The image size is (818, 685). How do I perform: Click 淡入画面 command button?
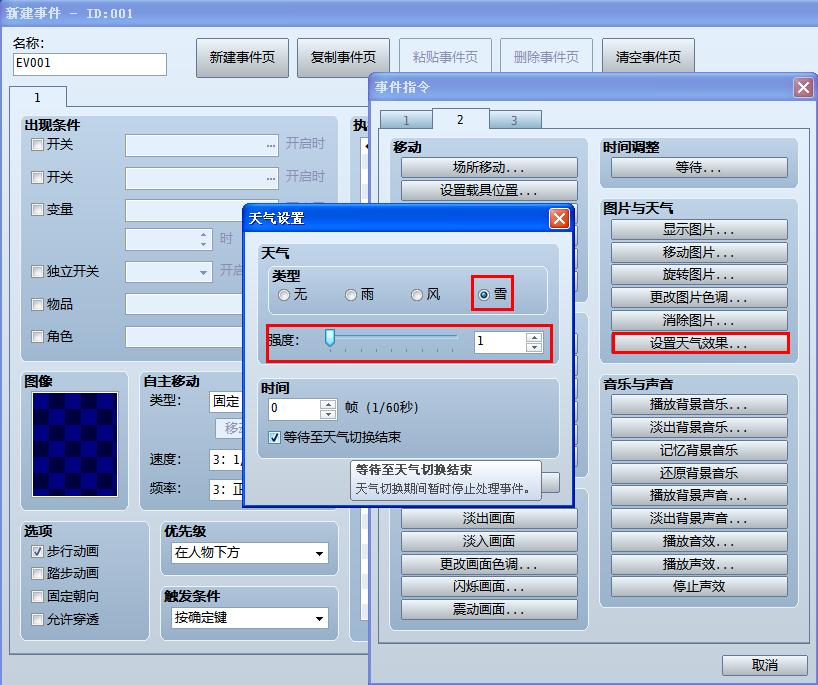click(489, 542)
